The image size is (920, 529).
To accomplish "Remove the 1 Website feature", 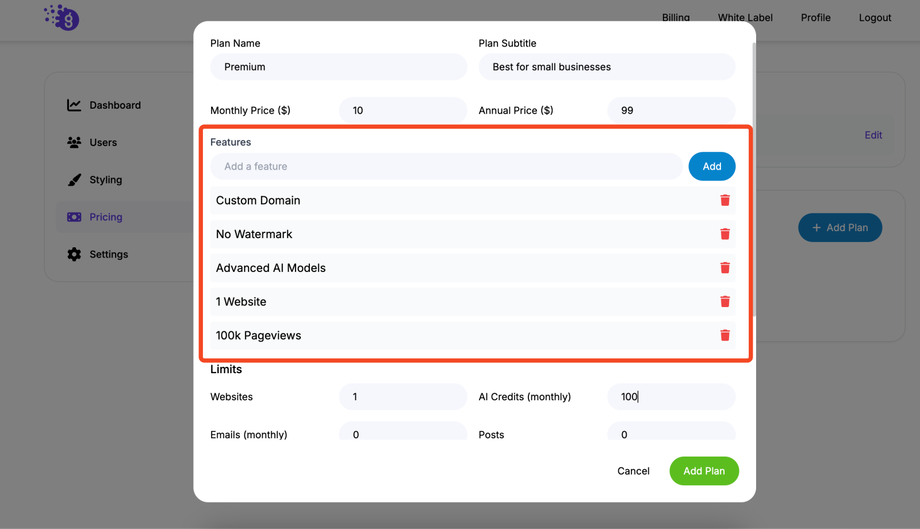I will point(725,301).
